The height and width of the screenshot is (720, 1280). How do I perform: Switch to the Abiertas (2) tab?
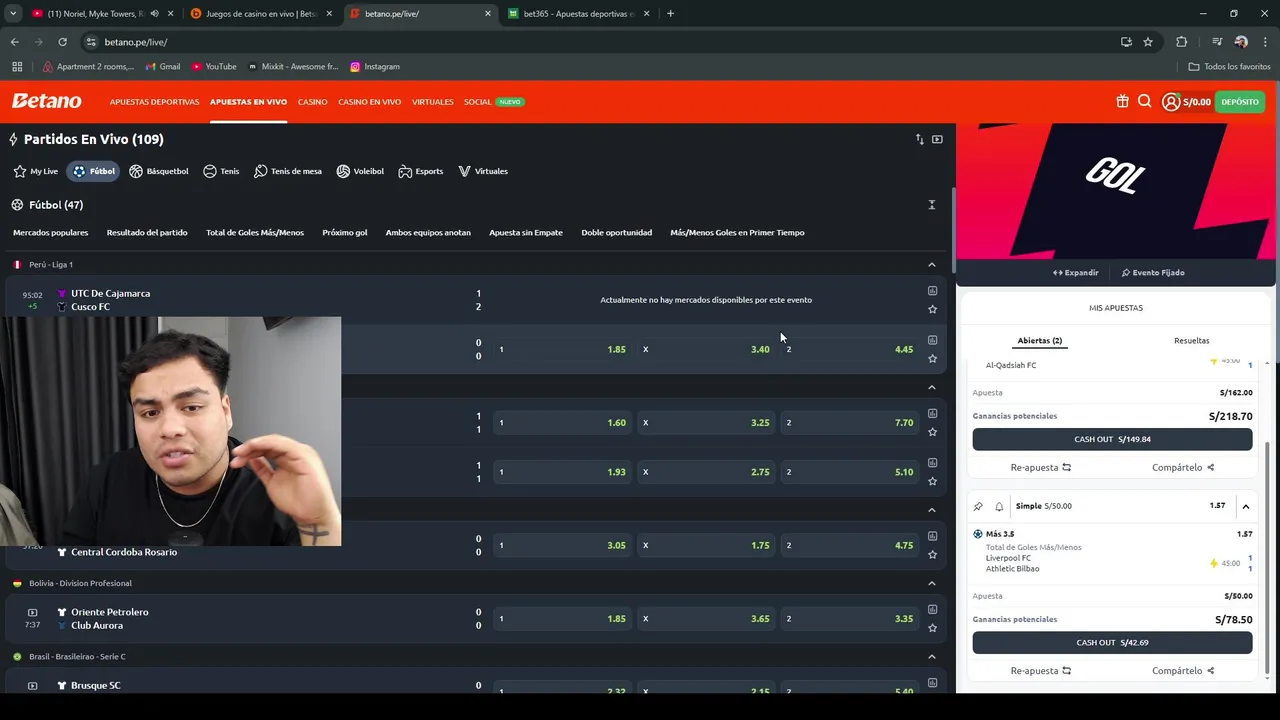1039,341
